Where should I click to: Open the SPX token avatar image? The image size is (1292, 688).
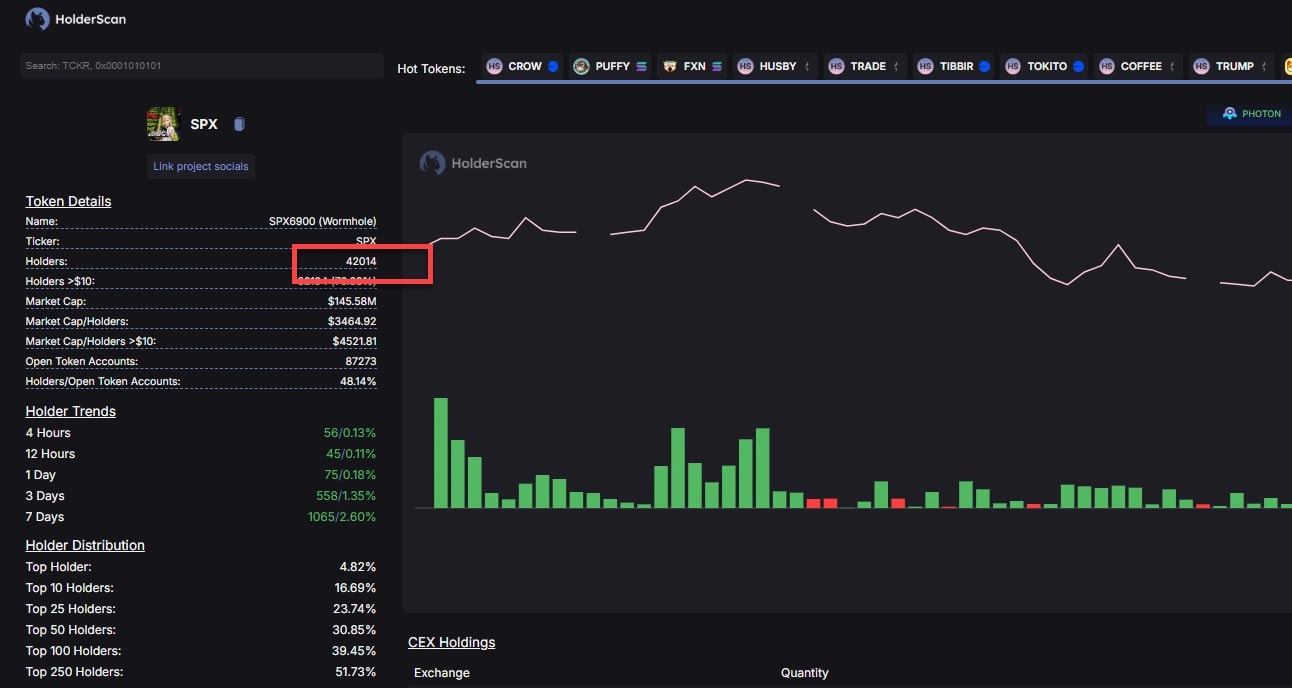(163, 124)
